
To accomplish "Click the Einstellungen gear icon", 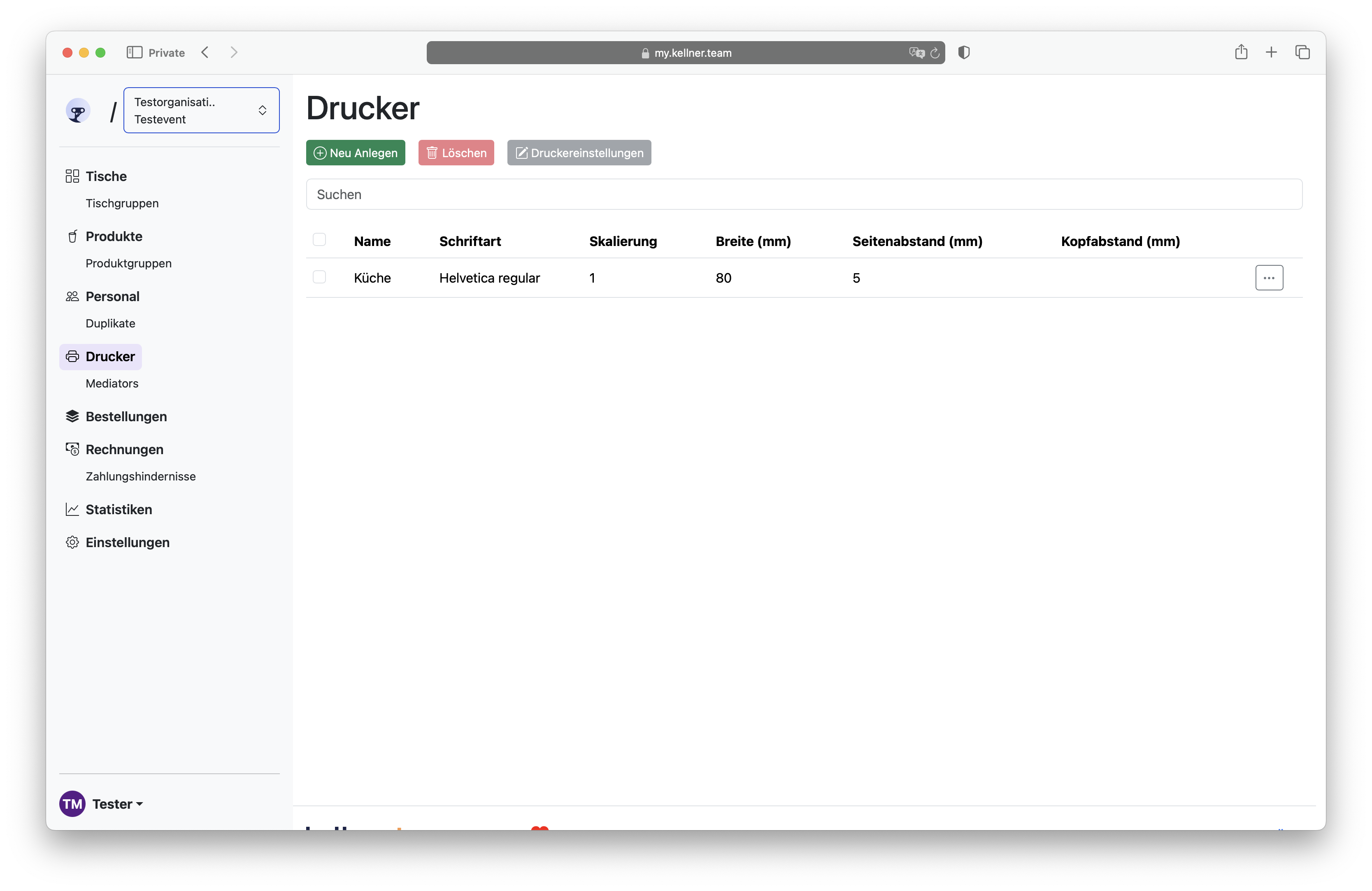I will point(72,542).
